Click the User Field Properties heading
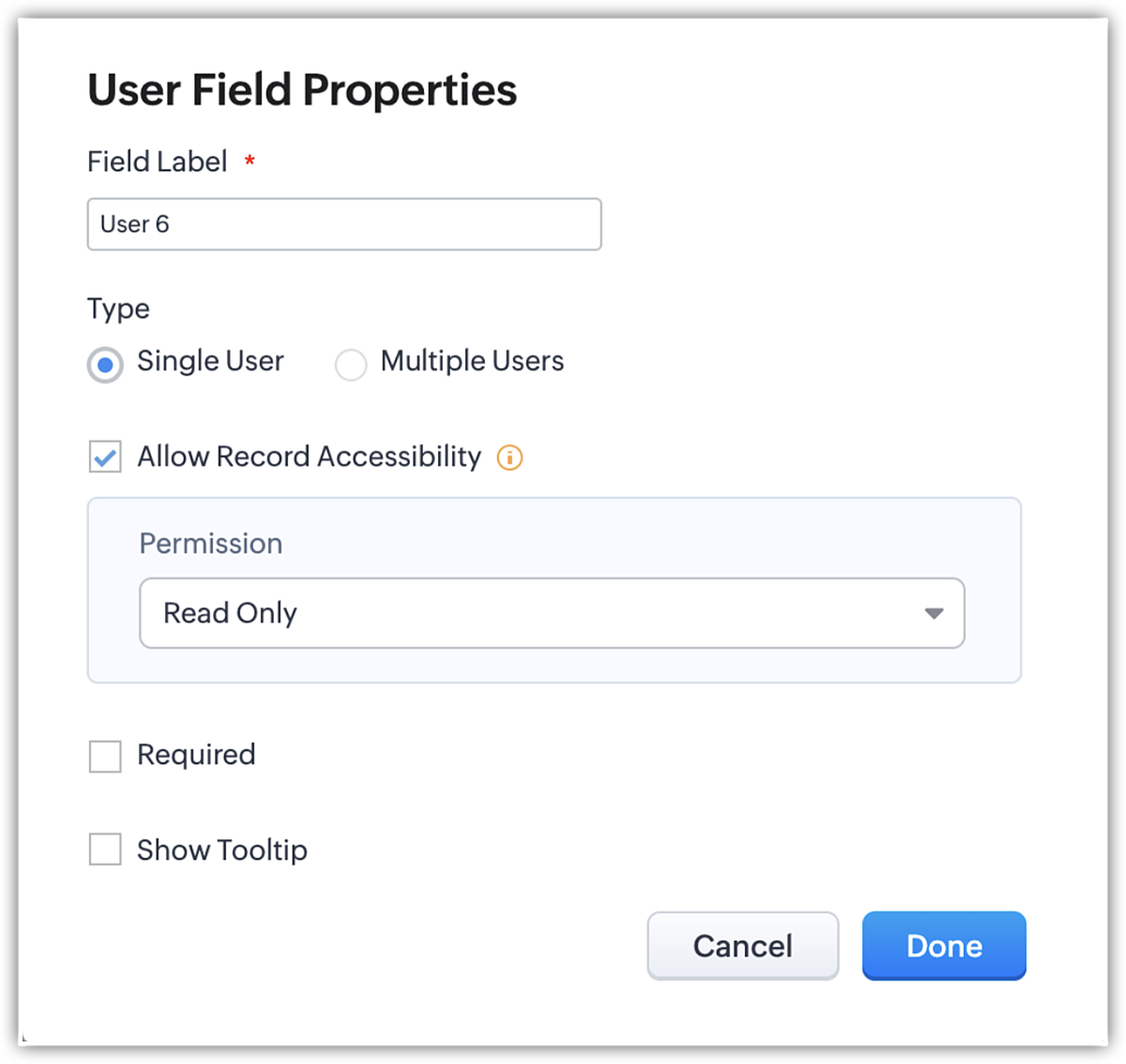Viewport: 1126px width, 1064px height. click(302, 90)
